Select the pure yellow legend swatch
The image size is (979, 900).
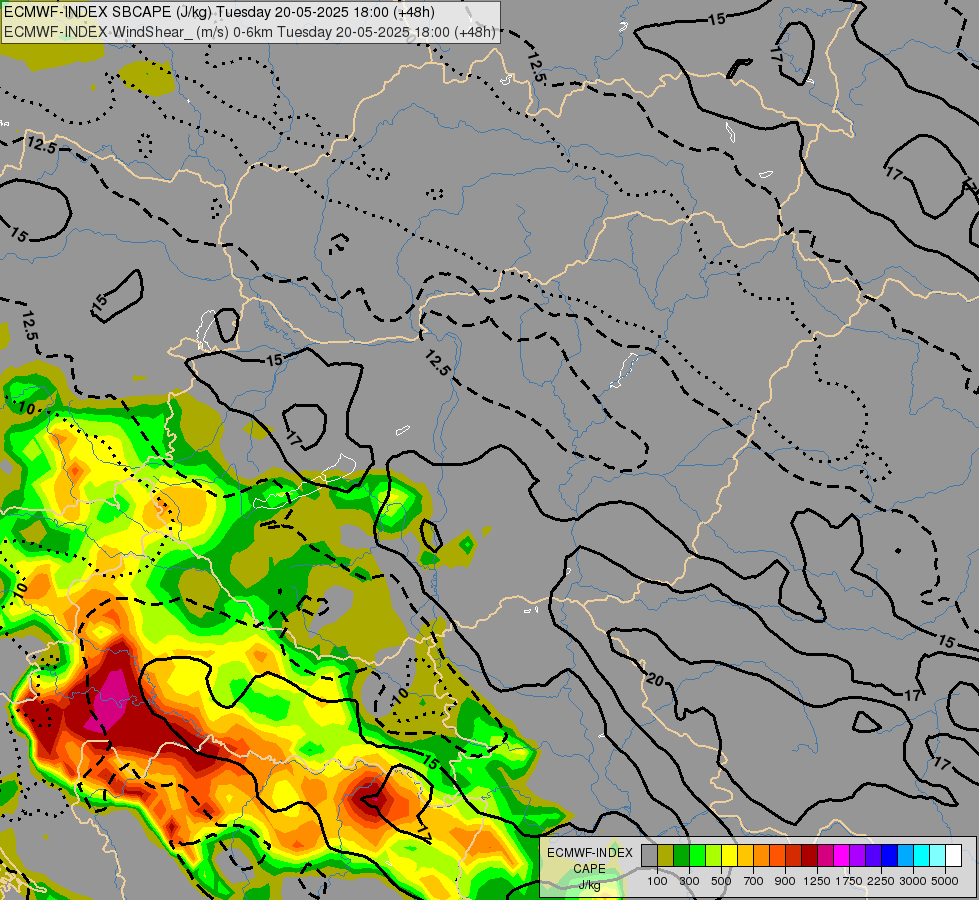[729, 855]
